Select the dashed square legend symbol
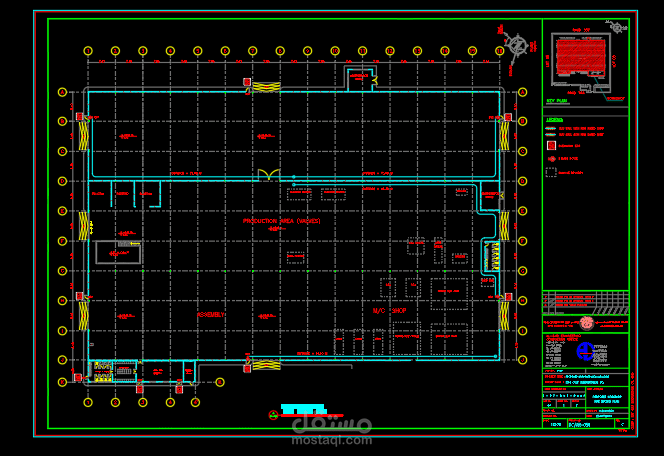Viewport: 664px width, 456px height. coord(551,172)
